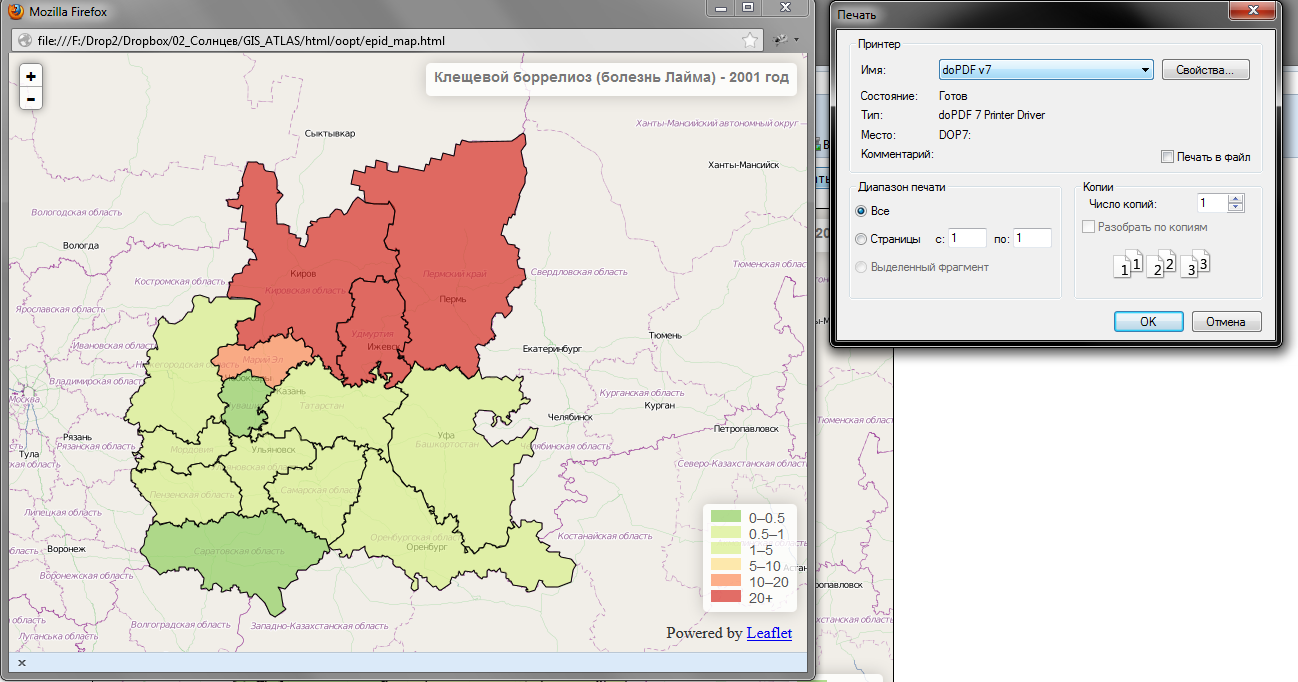1298x682 pixels.
Task: Confirm printing with the OK button
Action: point(1148,322)
